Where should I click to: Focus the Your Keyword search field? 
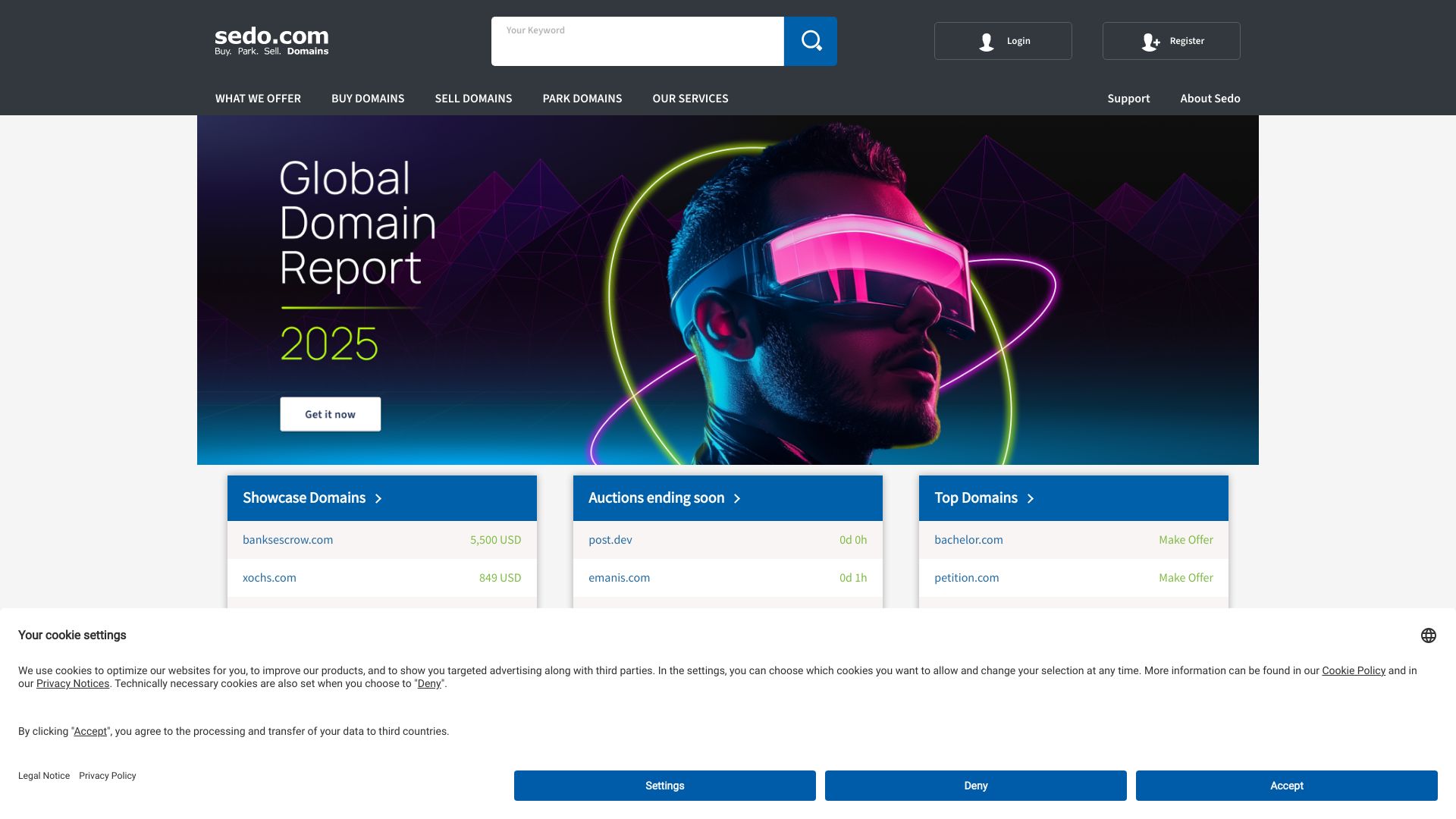638,41
